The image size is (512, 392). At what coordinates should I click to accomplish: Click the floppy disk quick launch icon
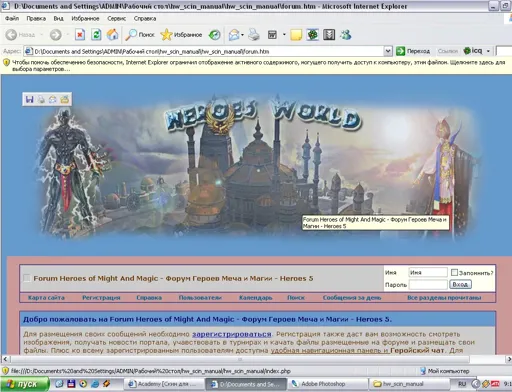coord(71,384)
